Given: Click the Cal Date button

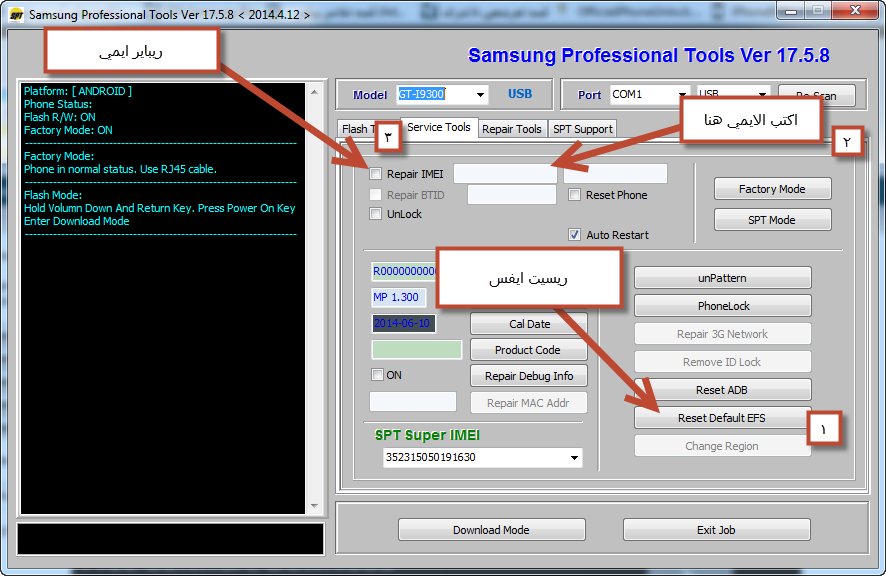Looking at the screenshot, I should click(529, 324).
